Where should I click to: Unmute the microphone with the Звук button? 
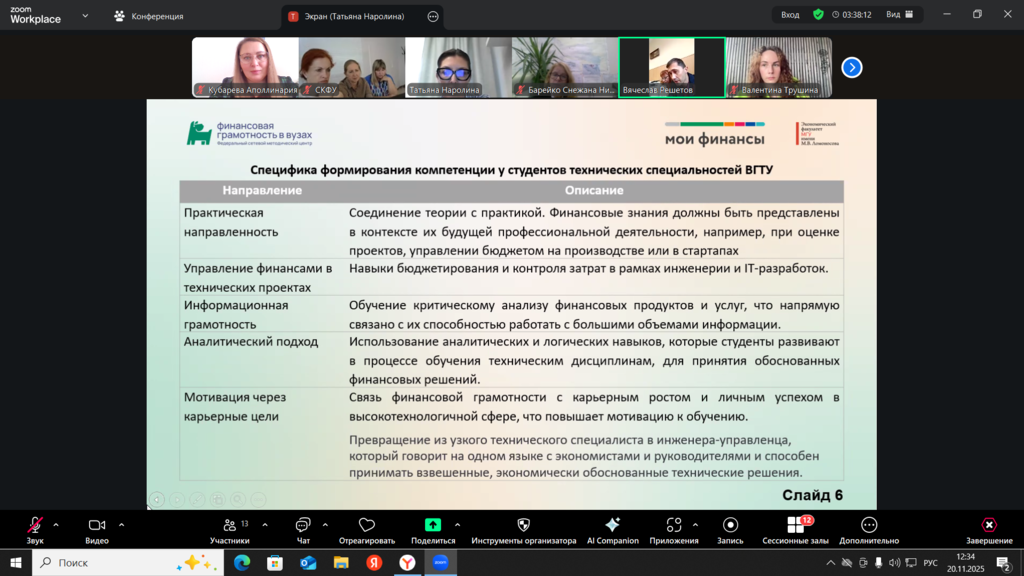[35, 526]
